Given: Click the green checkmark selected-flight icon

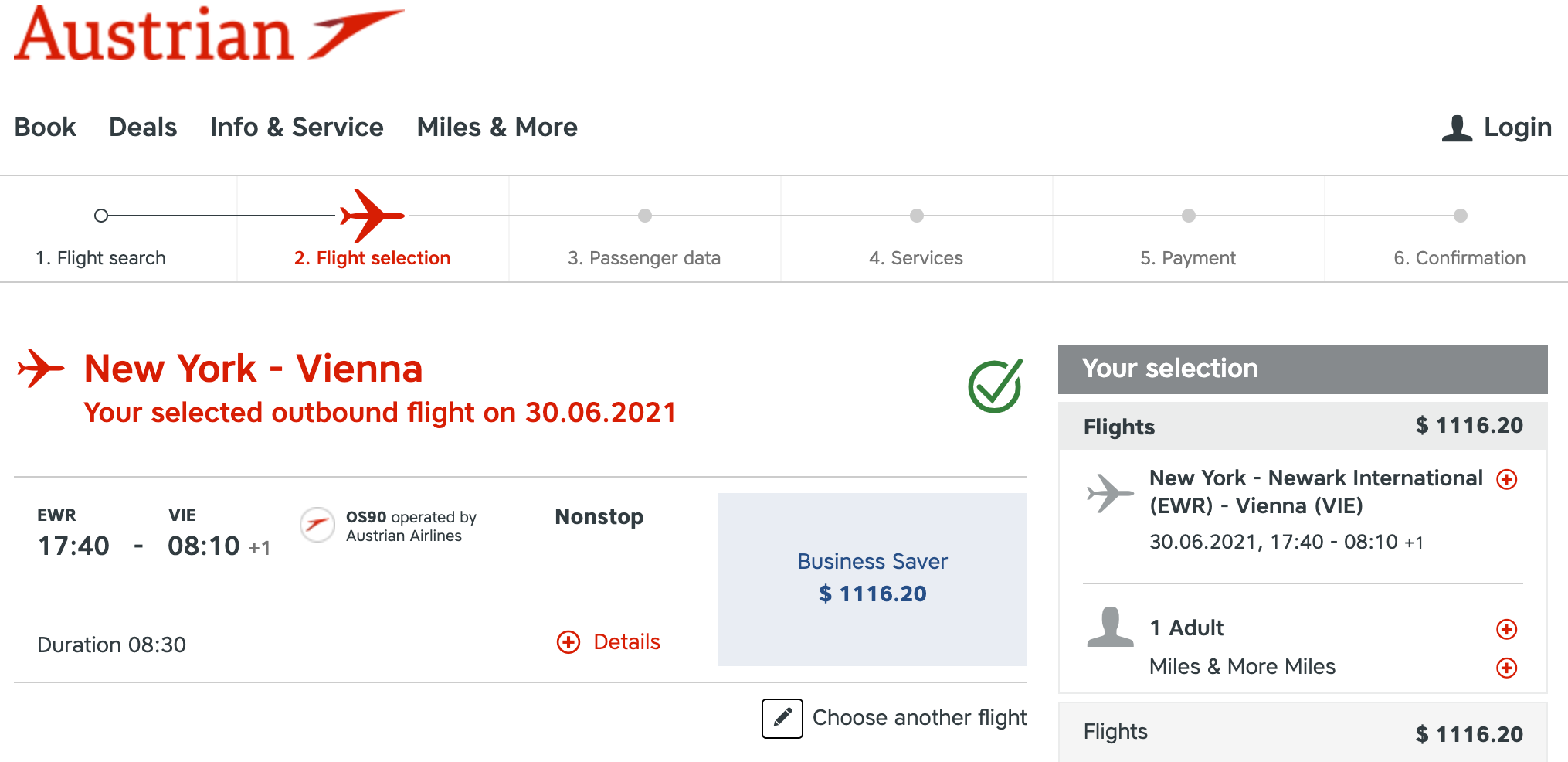Looking at the screenshot, I should tap(995, 386).
